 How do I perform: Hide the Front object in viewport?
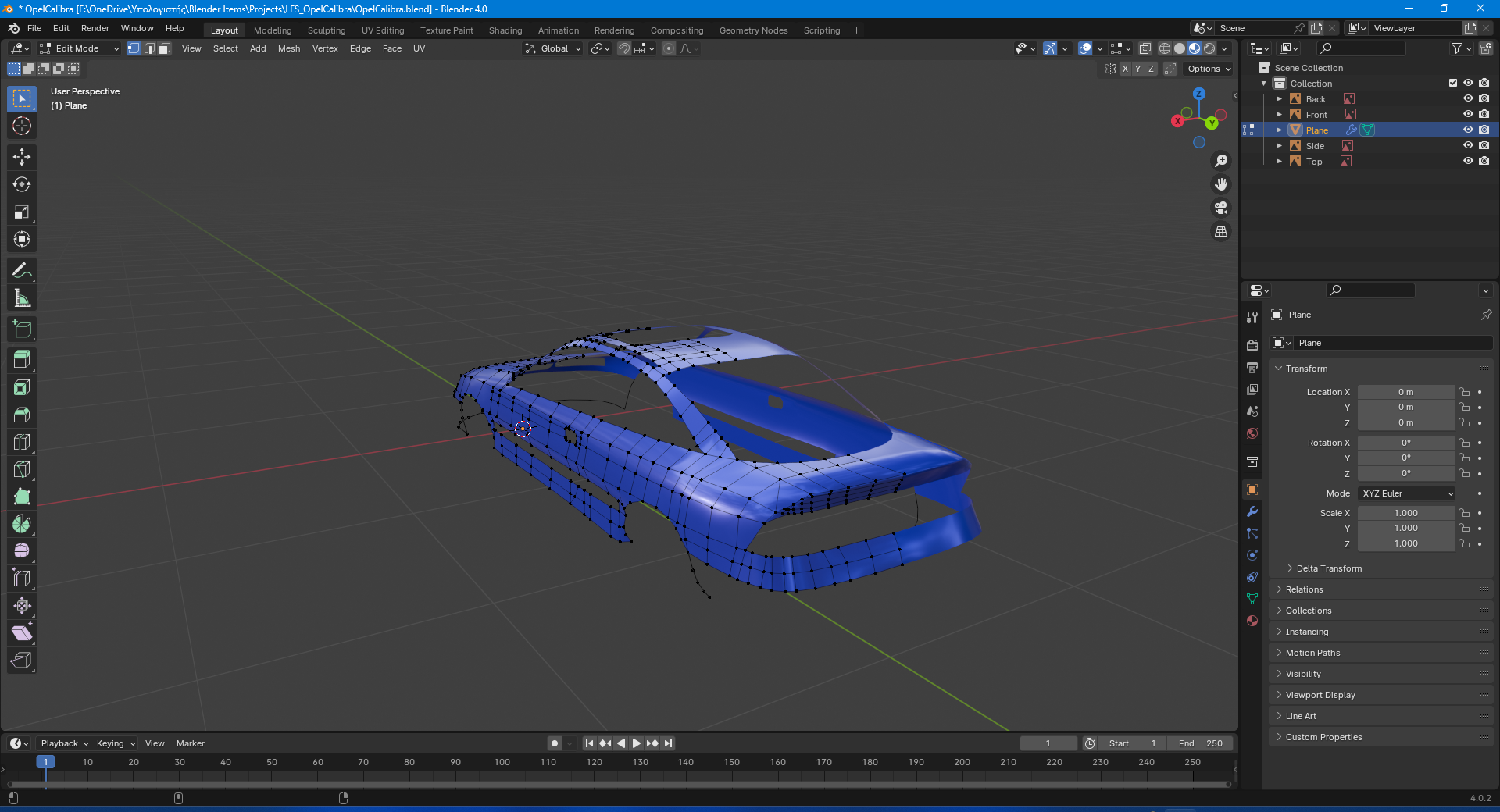tap(1468, 115)
